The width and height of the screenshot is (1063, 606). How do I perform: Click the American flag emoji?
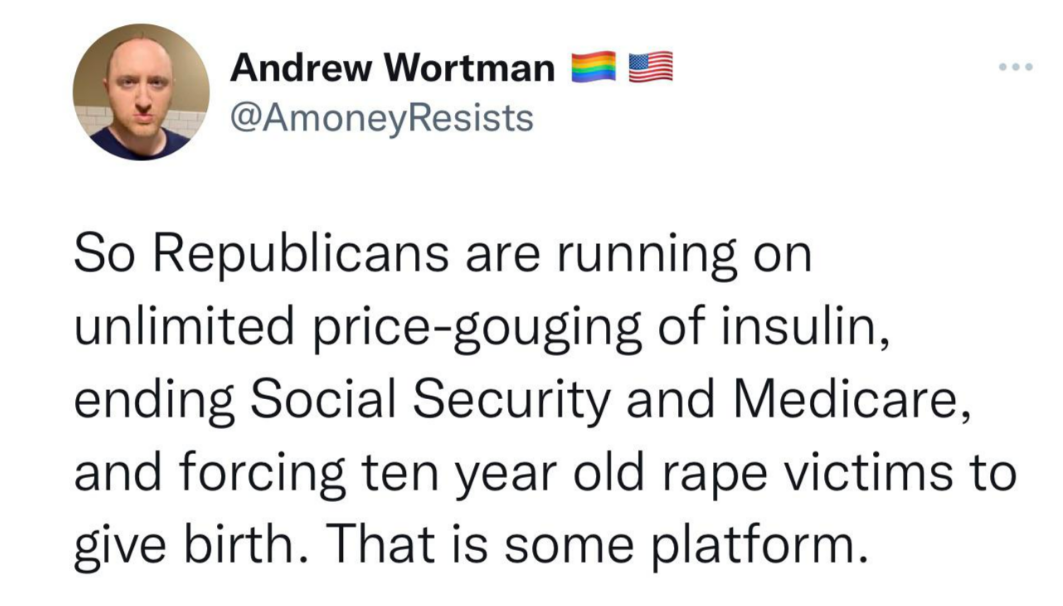(x=651, y=66)
